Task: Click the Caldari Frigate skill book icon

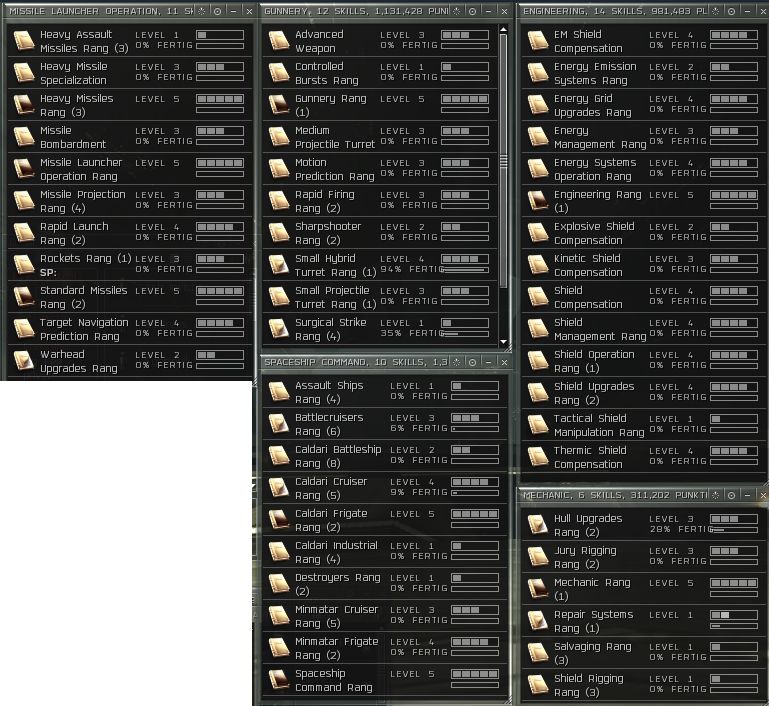Action: pos(279,520)
